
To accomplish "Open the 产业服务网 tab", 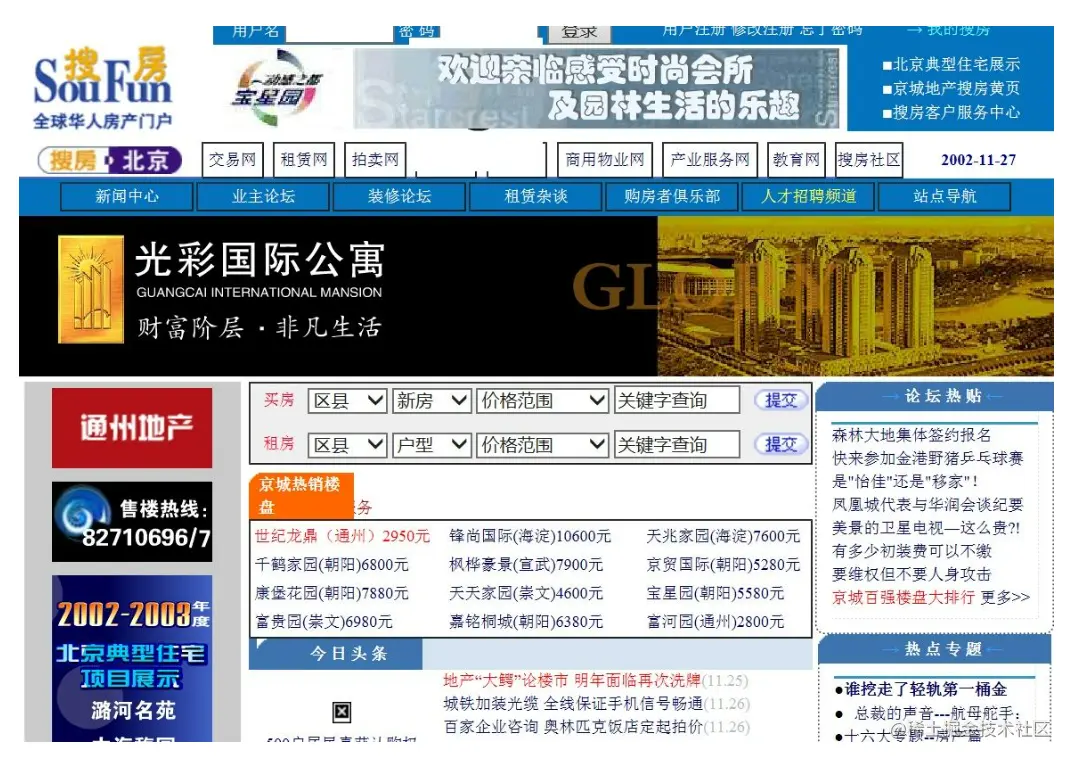I will (710, 160).
